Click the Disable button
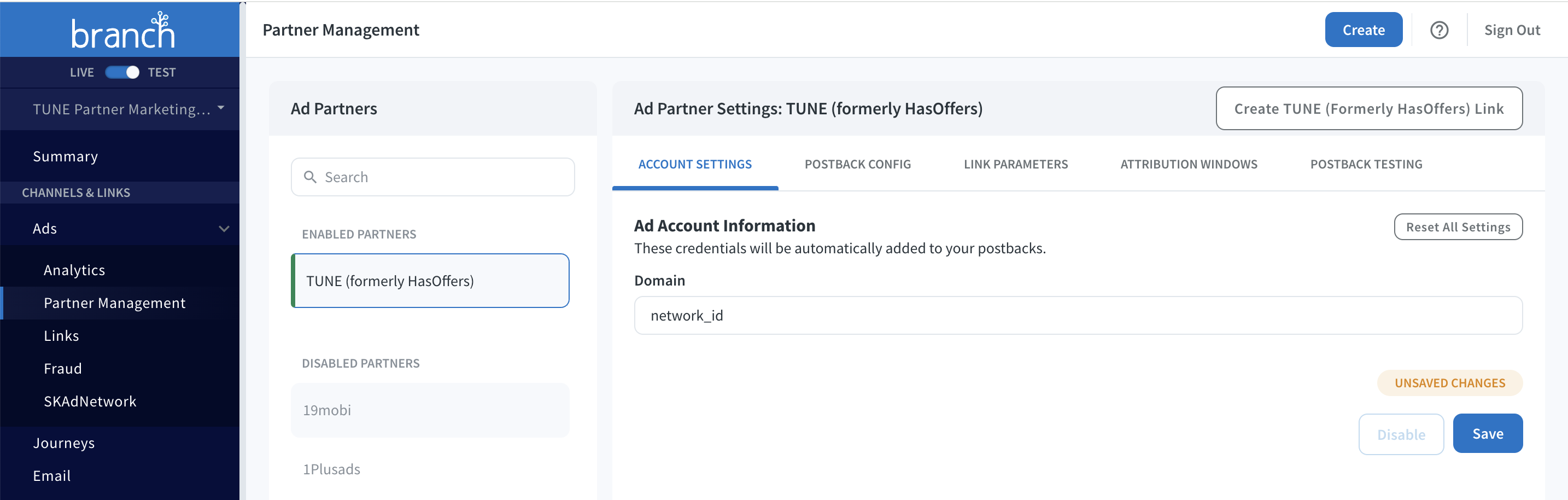Image resolution: width=1568 pixels, height=500 pixels. pyautogui.click(x=1401, y=434)
